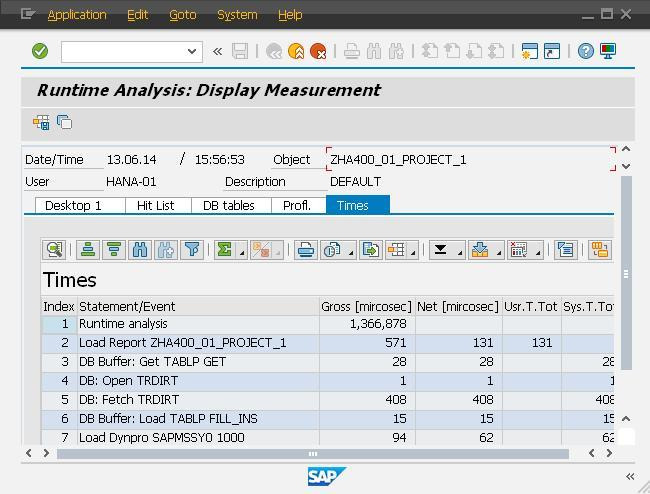The width and height of the screenshot is (650, 494).
Task: Expand the dropdown arrow beside the tray icon
Action: pyautogui.click(x=499, y=252)
